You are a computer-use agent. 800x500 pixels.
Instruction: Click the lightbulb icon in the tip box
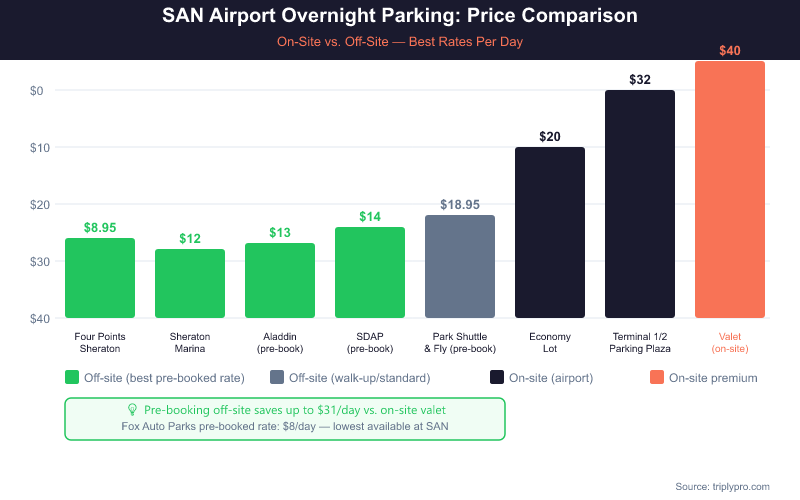click(x=132, y=409)
